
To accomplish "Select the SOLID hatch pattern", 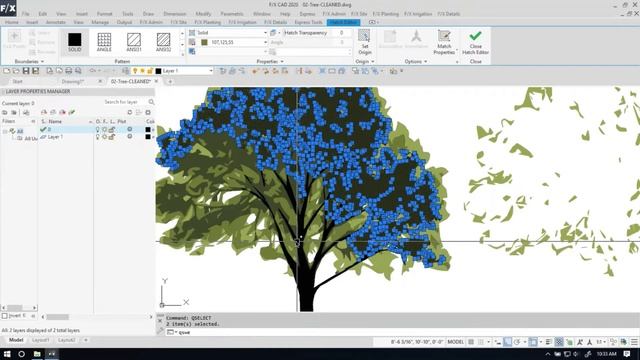I will [x=75, y=42].
